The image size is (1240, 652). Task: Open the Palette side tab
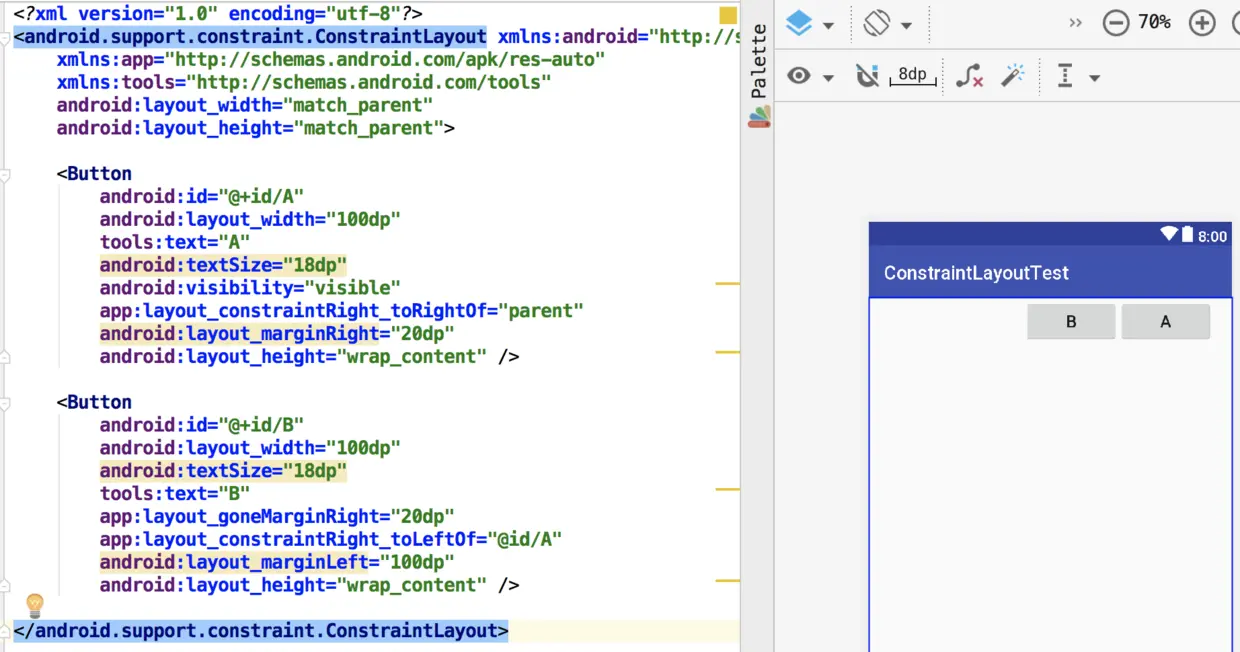tap(759, 62)
